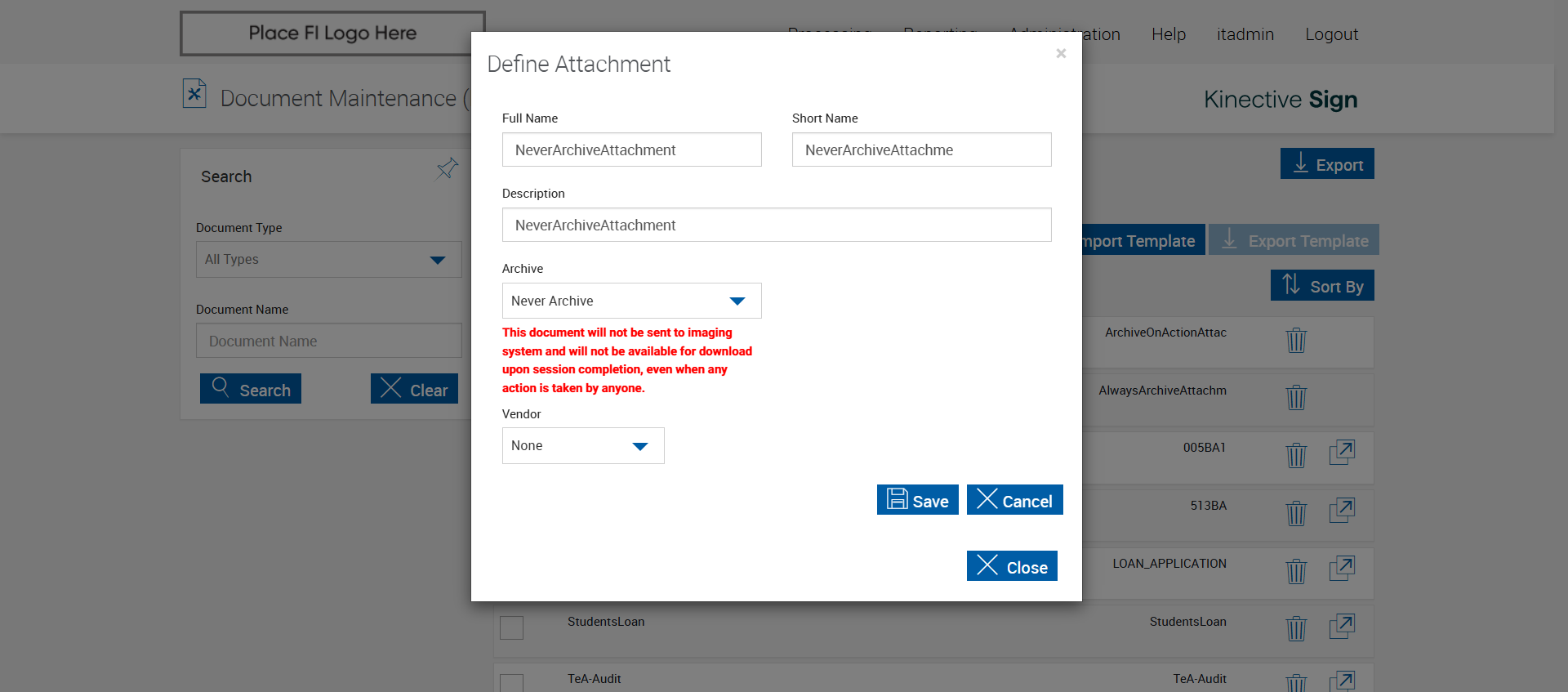This screenshot has height=692, width=1568.
Task: Close the dialog with the X icon
Action: point(1061,53)
